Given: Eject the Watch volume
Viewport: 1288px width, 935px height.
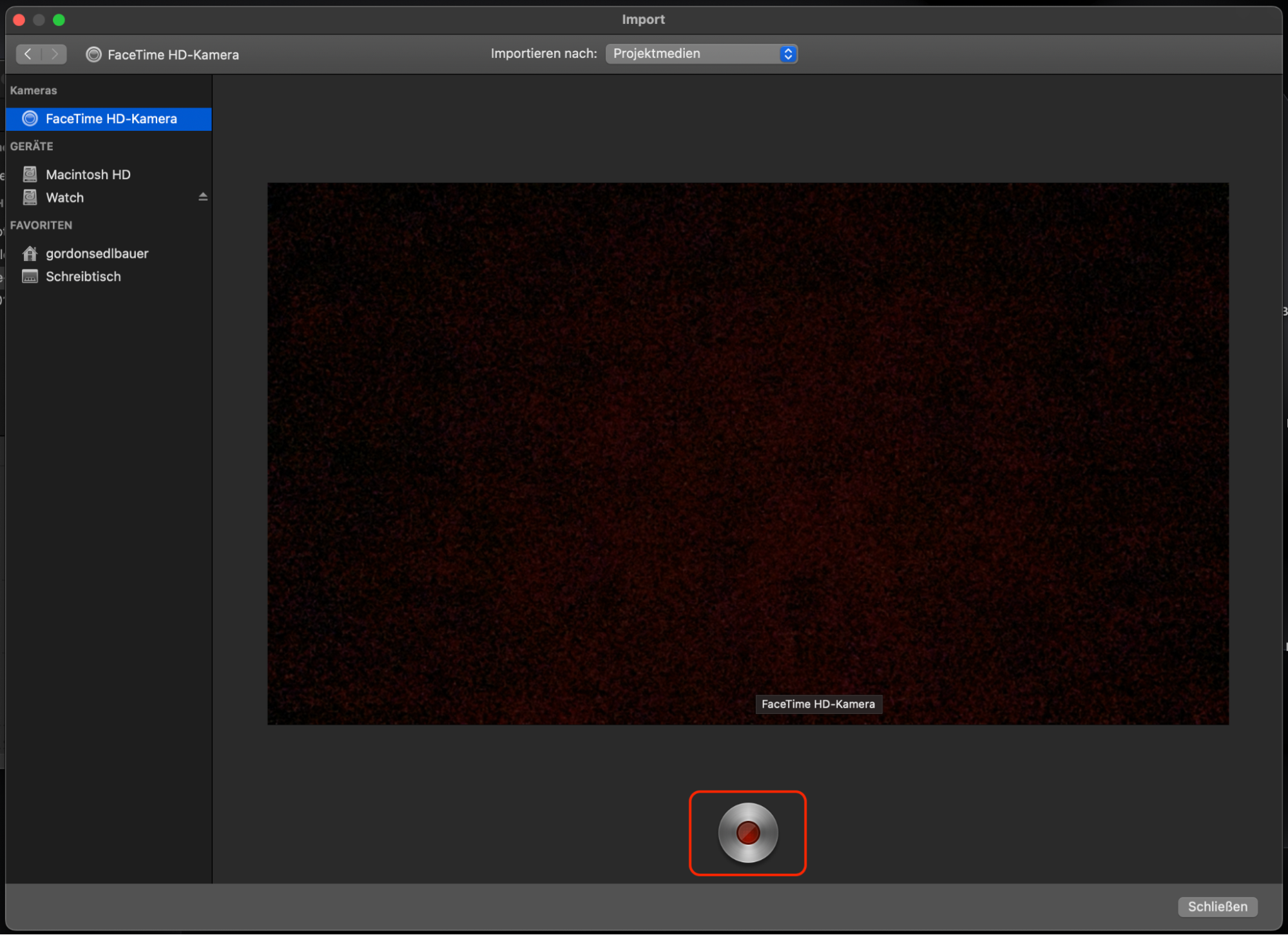Looking at the screenshot, I should tap(203, 197).
